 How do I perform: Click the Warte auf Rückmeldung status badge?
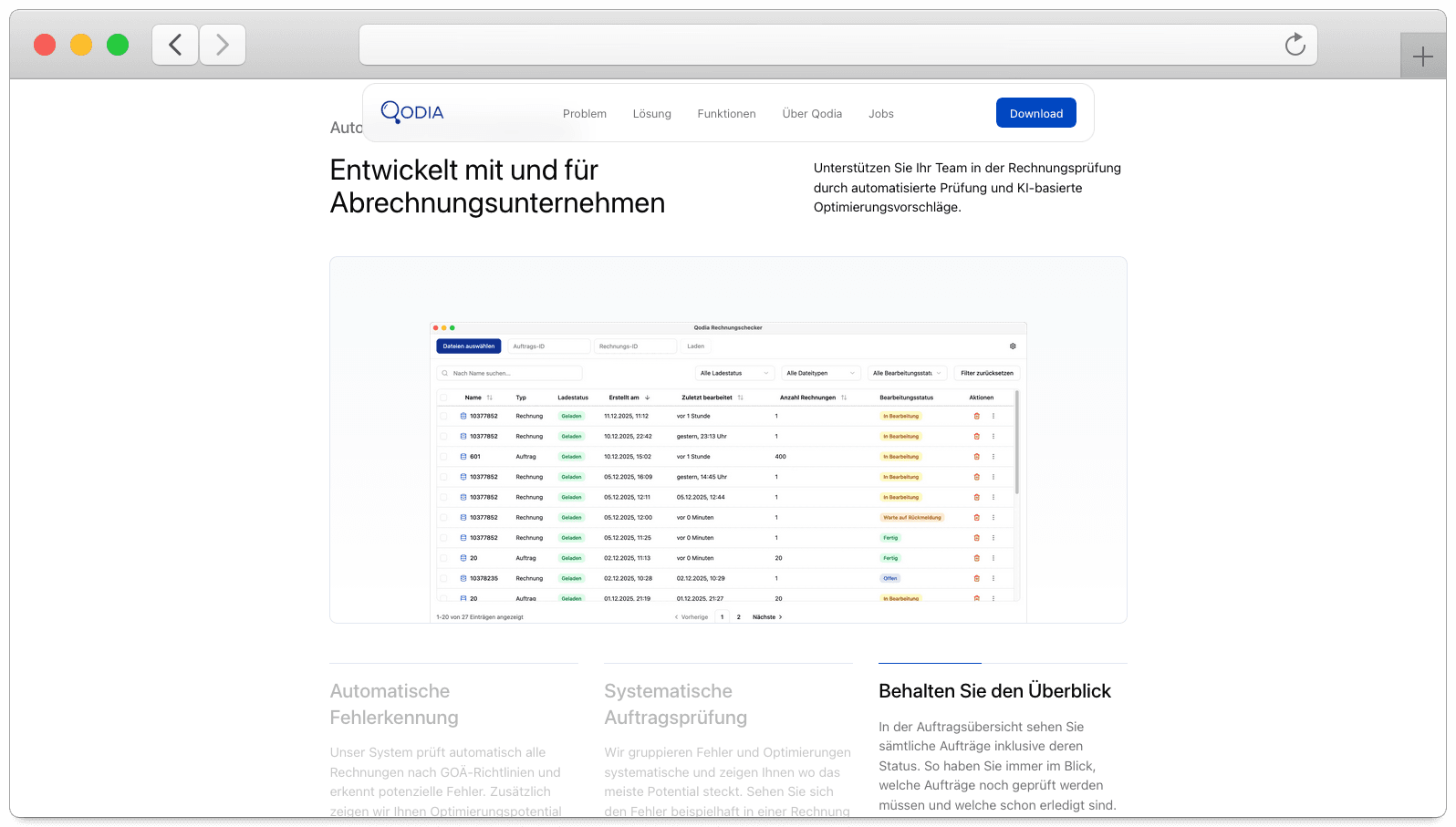(912, 517)
